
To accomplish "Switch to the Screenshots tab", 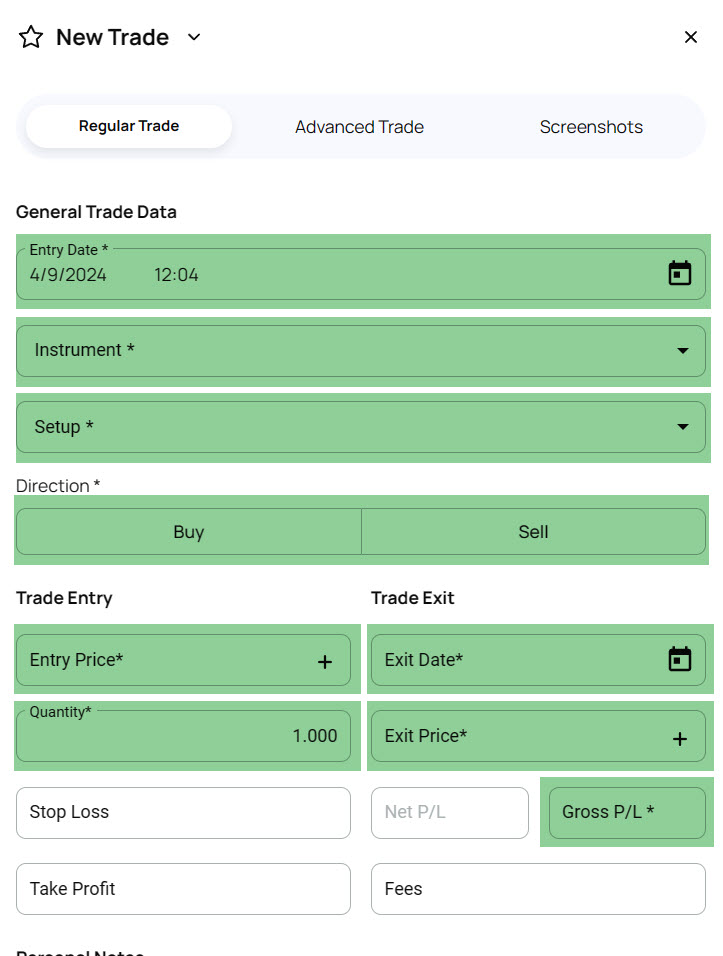I will [591, 127].
